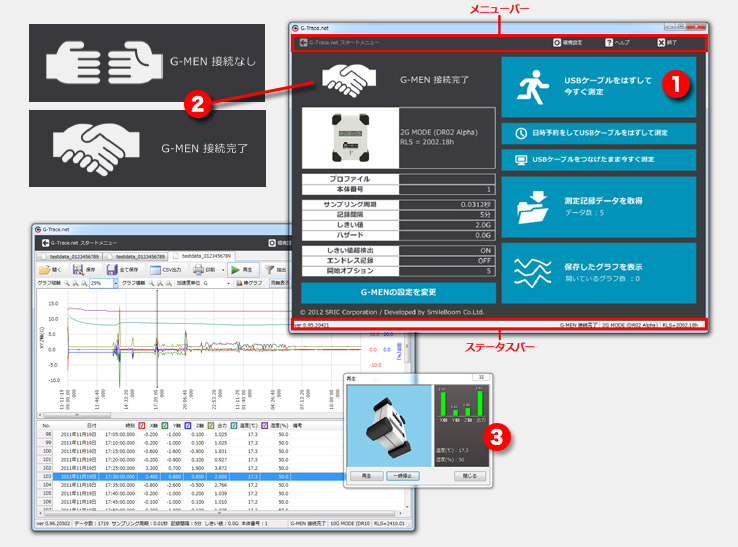The width and height of the screenshot is (738, 547).
Task: Click the clock icon for scheduled measurement
Action: tap(521, 133)
